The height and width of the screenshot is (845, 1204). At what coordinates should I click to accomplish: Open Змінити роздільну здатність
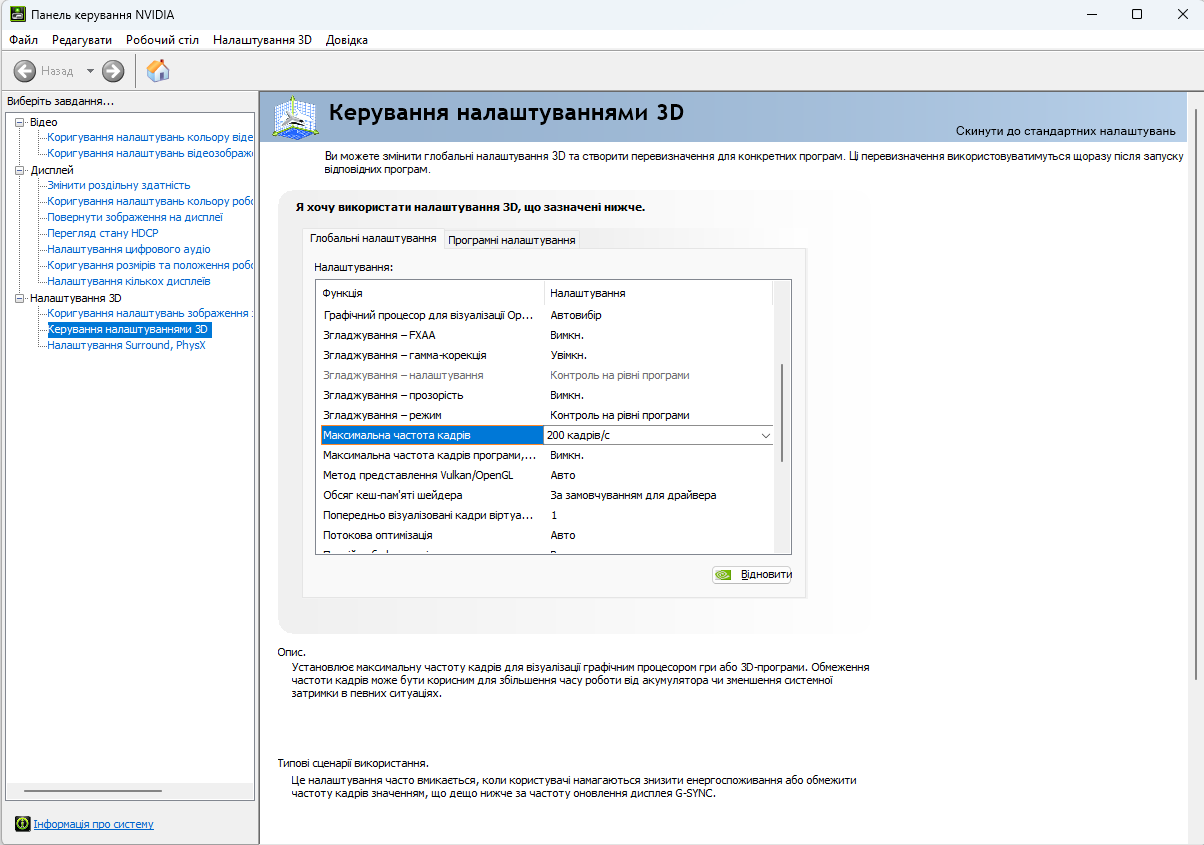(x=119, y=185)
